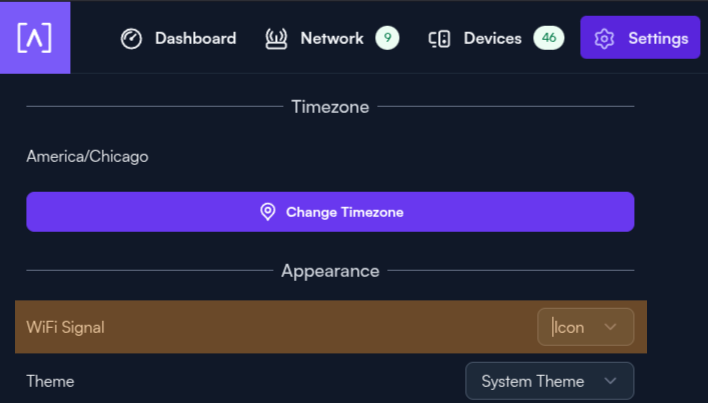Click the location pin icon on Change Timezone
This screenshot has width=708, height=403.
point(268,212)
